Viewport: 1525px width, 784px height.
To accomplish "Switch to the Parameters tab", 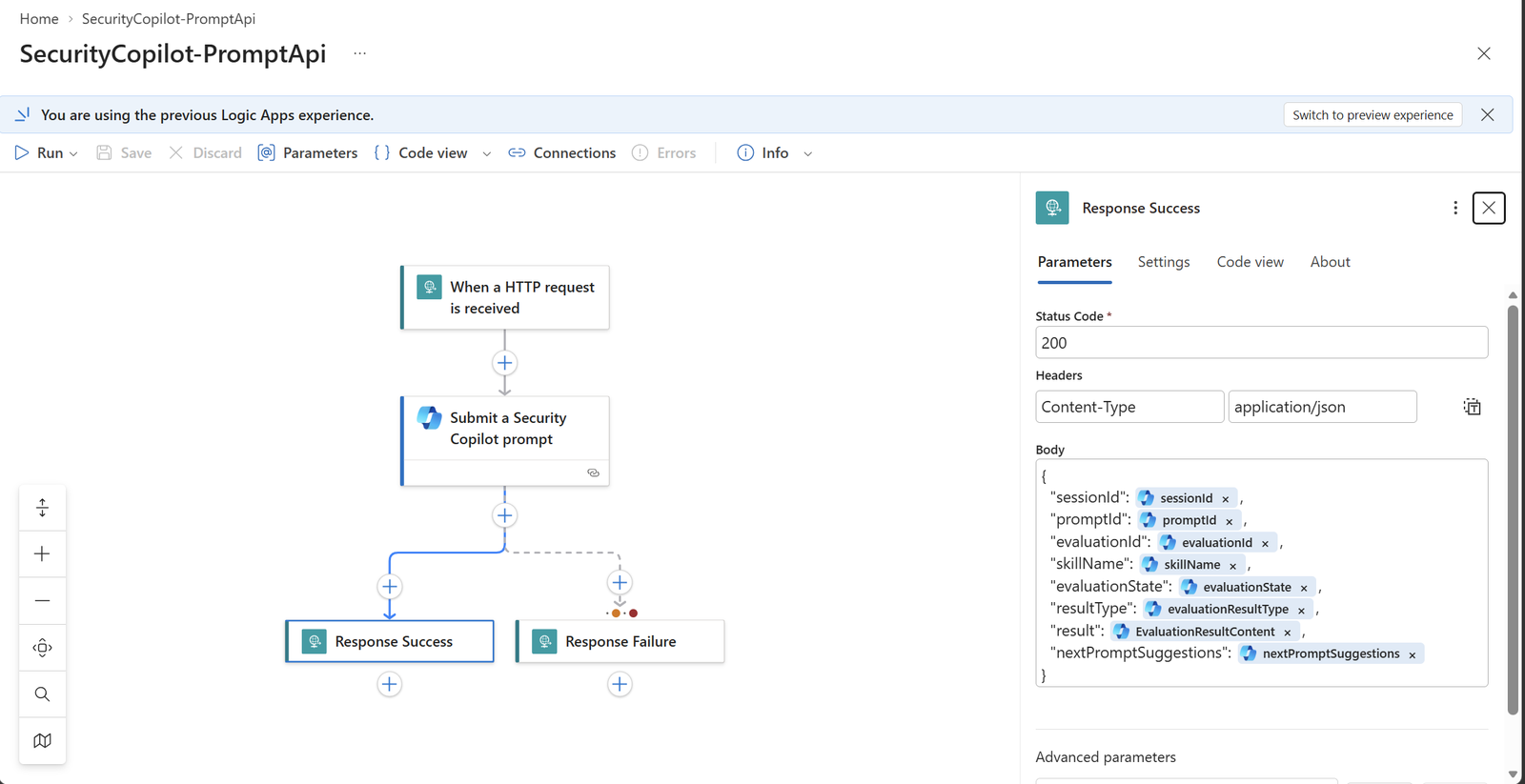I will click(x=1075, y=262).
